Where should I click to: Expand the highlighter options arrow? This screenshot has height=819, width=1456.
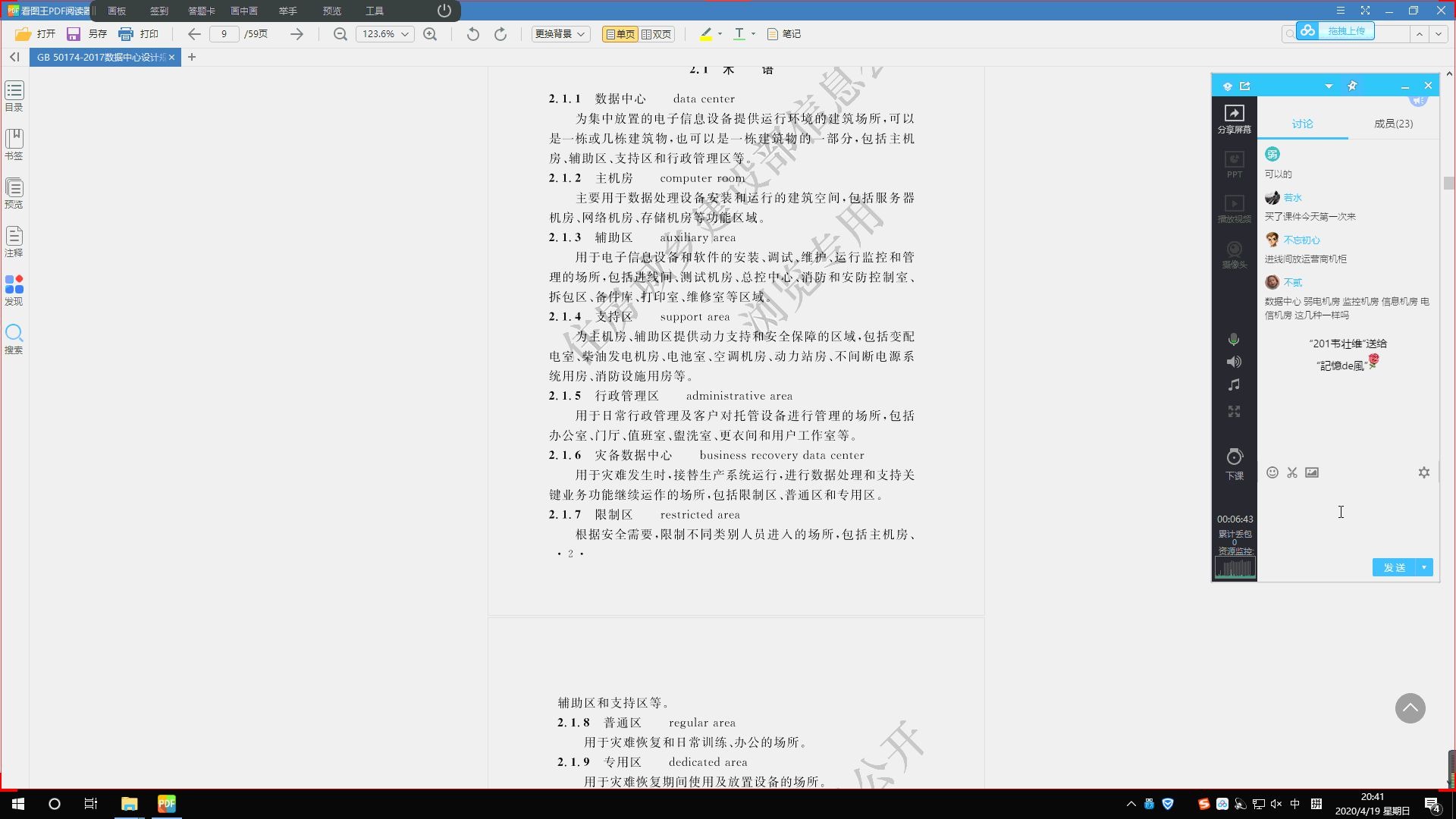click(x=720, y=34)
